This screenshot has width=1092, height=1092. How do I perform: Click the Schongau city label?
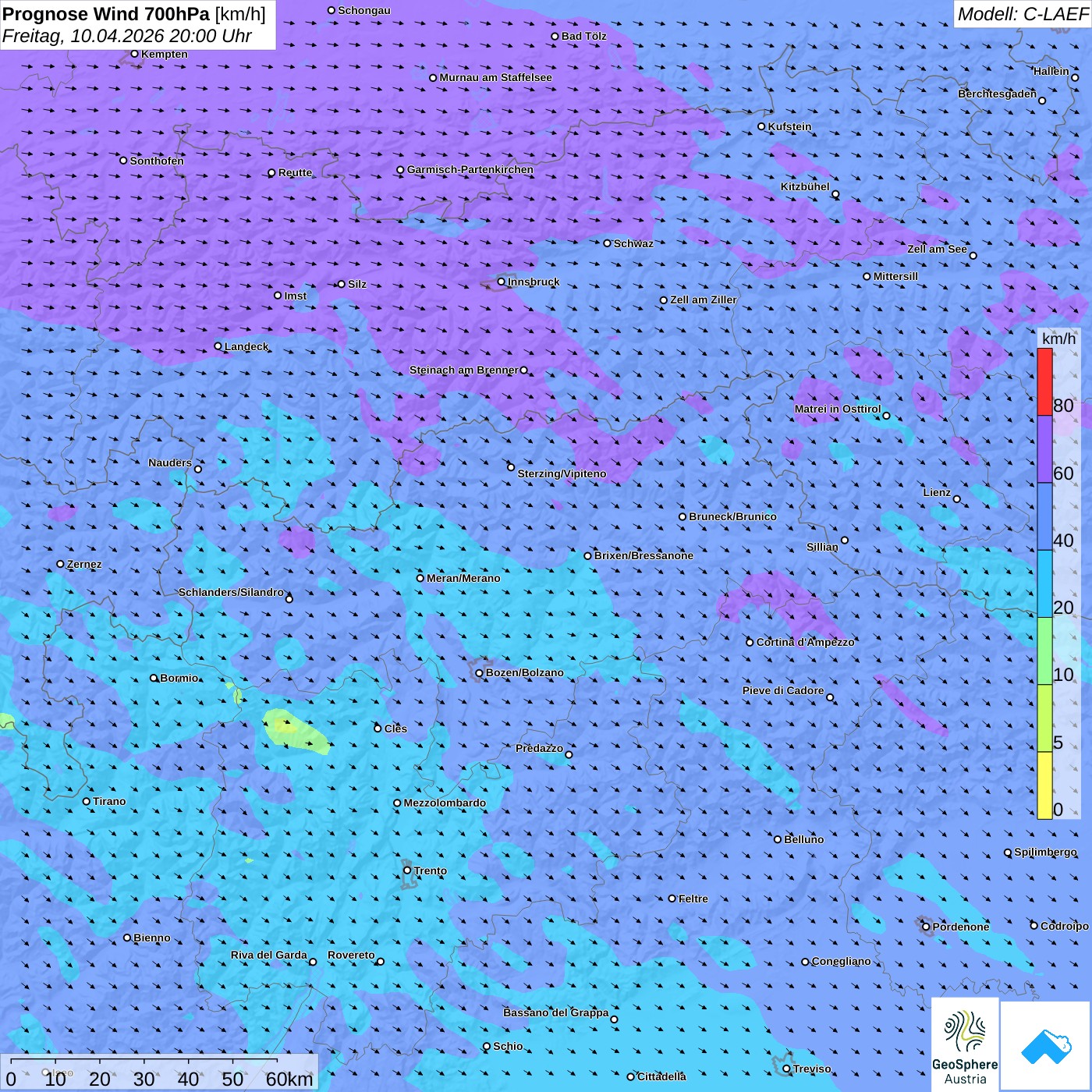[x=364, y=10]
